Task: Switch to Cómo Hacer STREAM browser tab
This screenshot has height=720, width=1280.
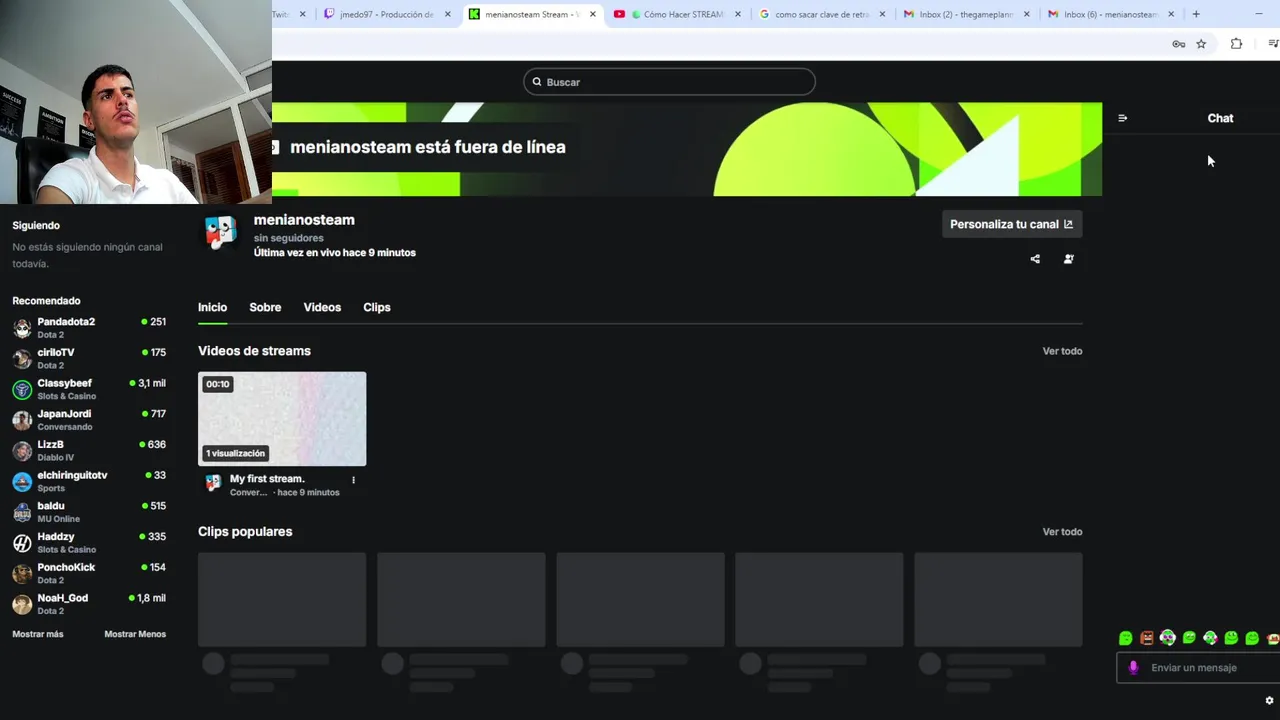Action: (x=676, y=14)
